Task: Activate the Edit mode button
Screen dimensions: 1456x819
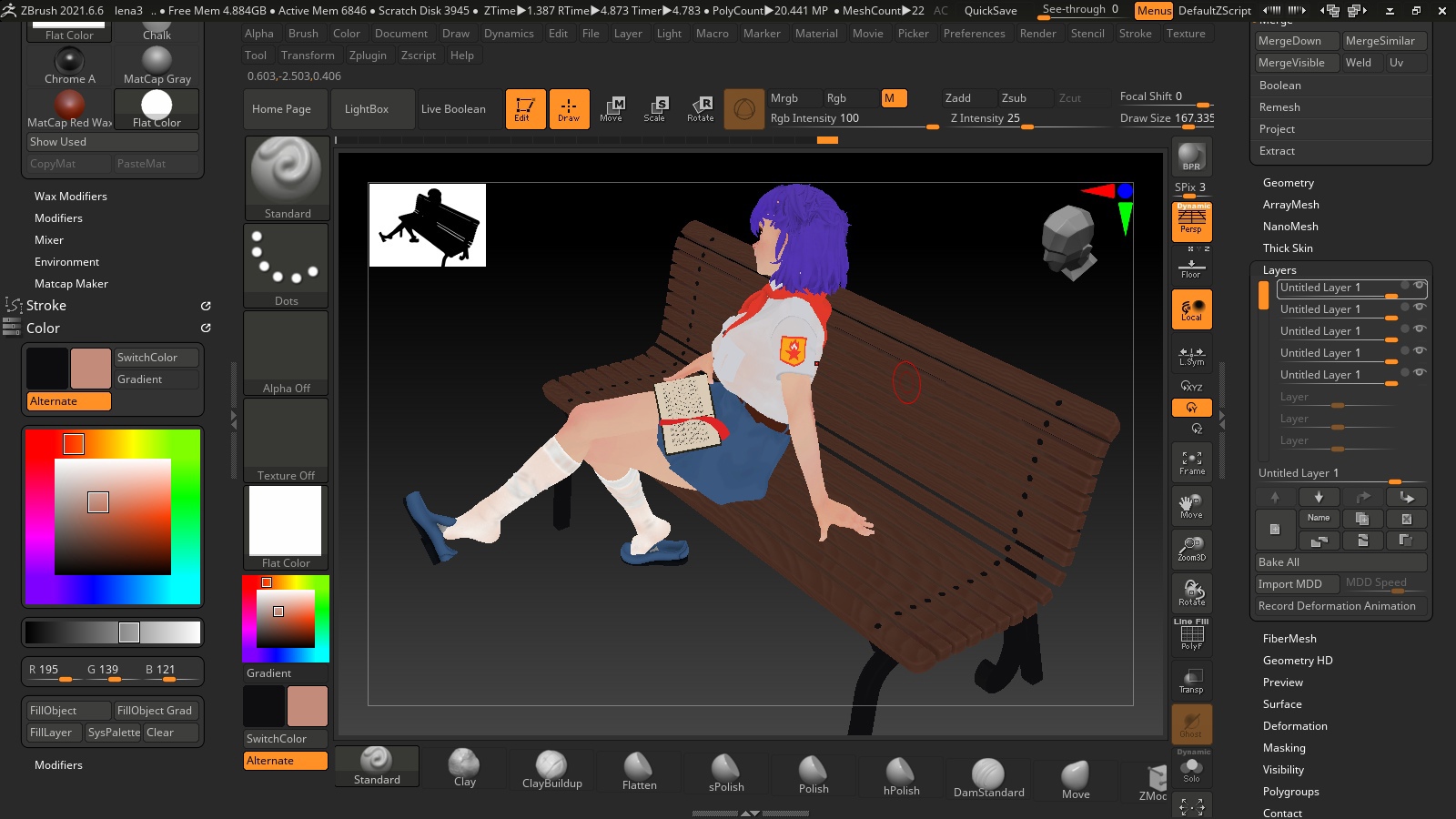Action: click(x=525, y=109)
